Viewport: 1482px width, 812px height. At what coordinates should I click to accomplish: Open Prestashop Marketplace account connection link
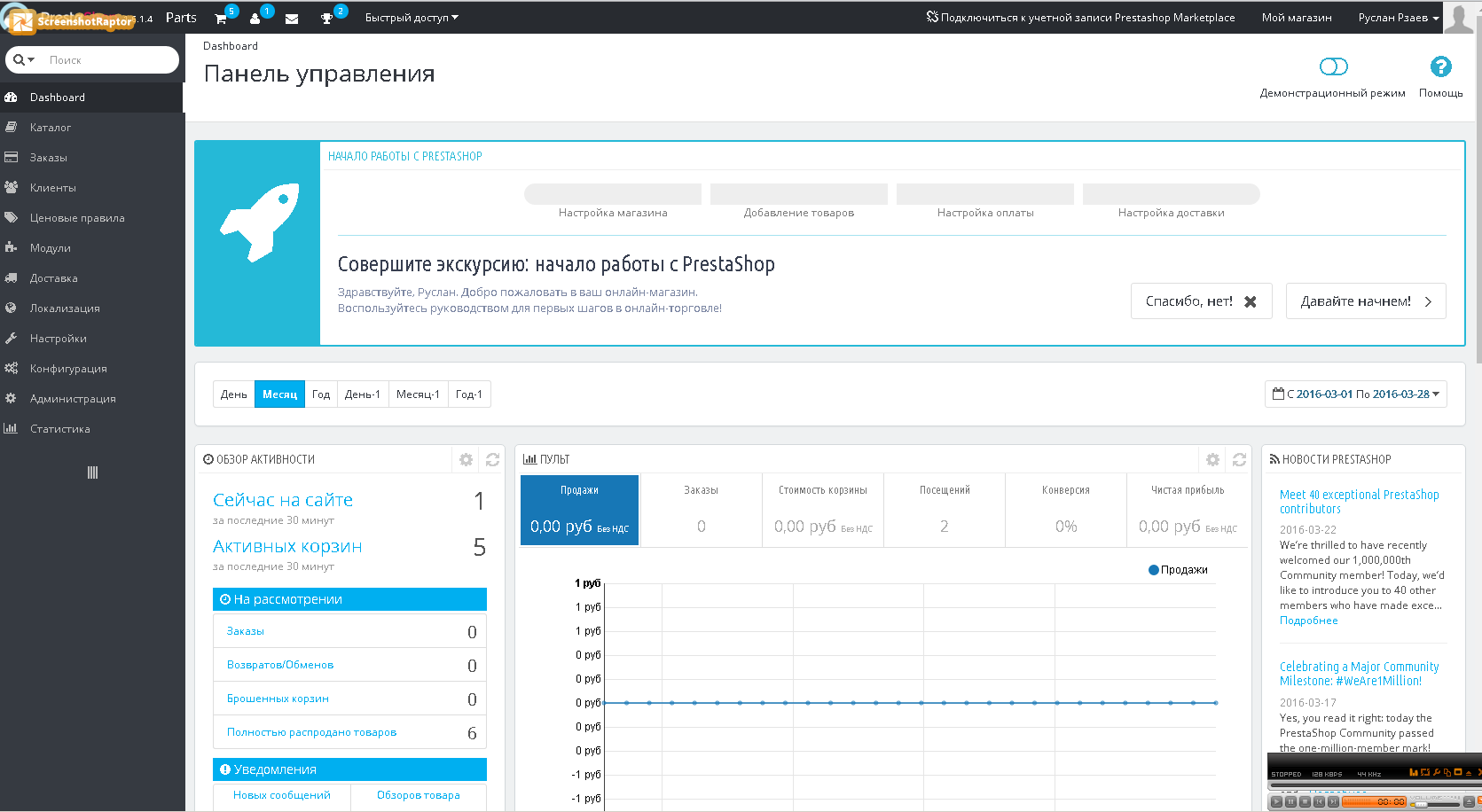click(x=1080, y=18)
